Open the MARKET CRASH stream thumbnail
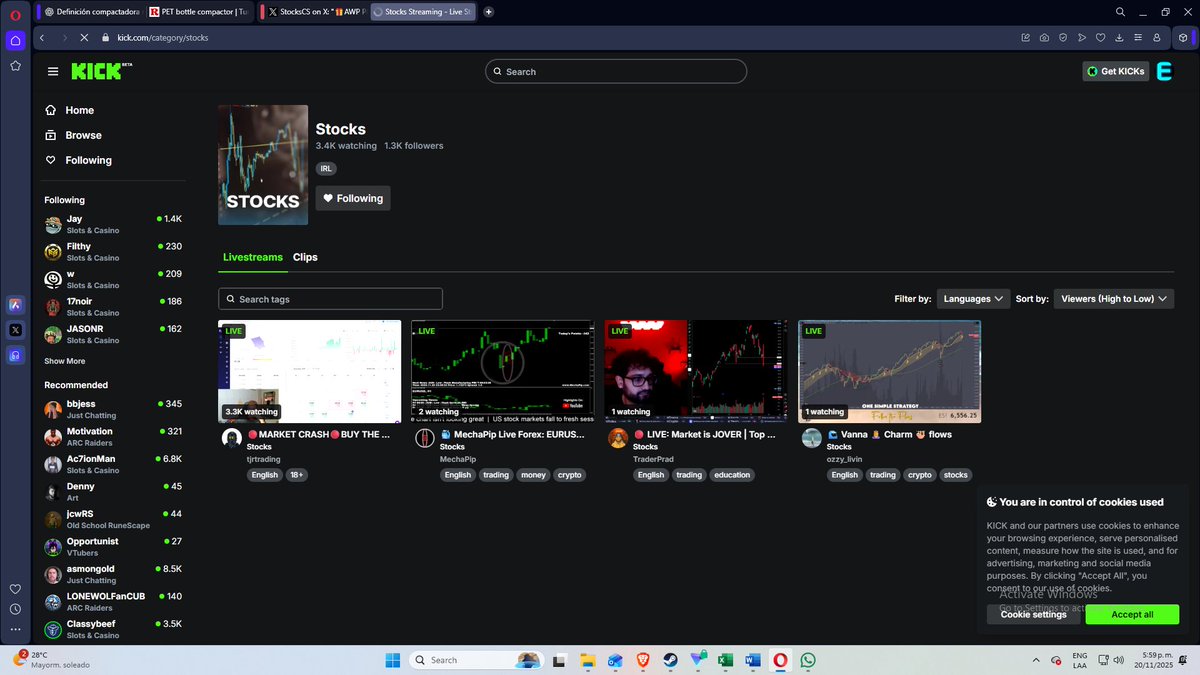This screenshot has width=1200, height=675. [310, 371]
